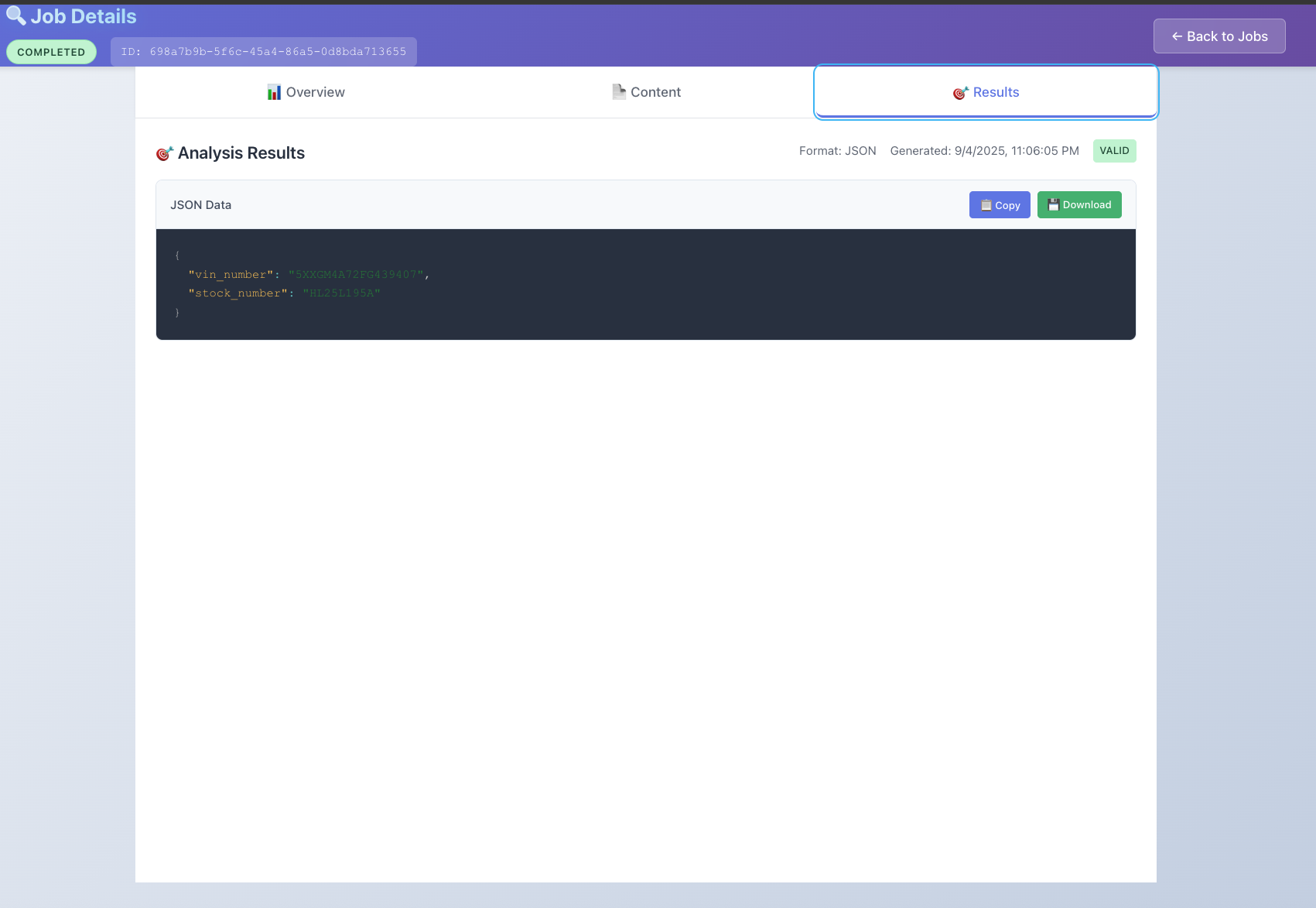
Task: Click the target icon near Analysis Results heading
Action: [x=163, y=152]
